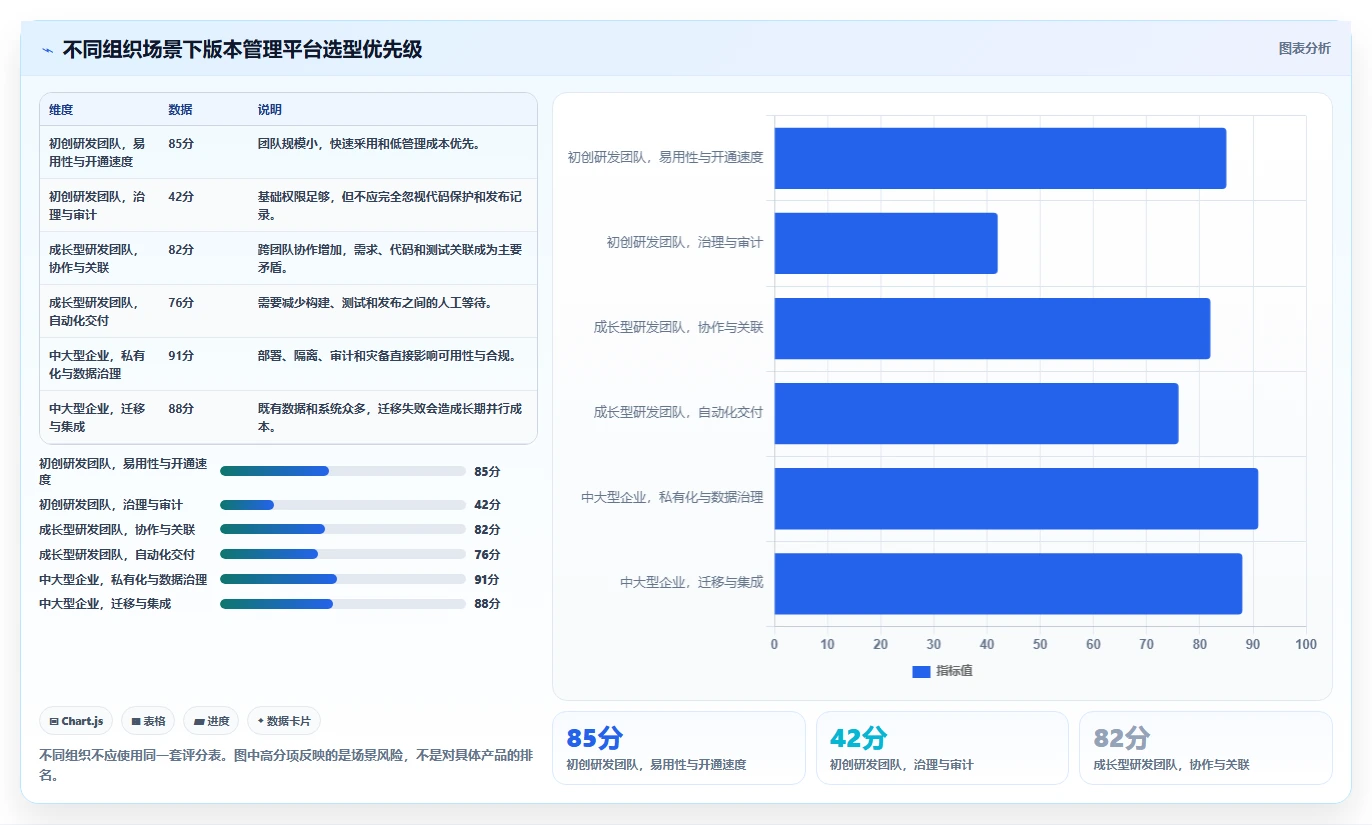Click the chart bar for 初创研发团队，治理与审计
This screenshot has width=1372, height=825.
[886, 243]
